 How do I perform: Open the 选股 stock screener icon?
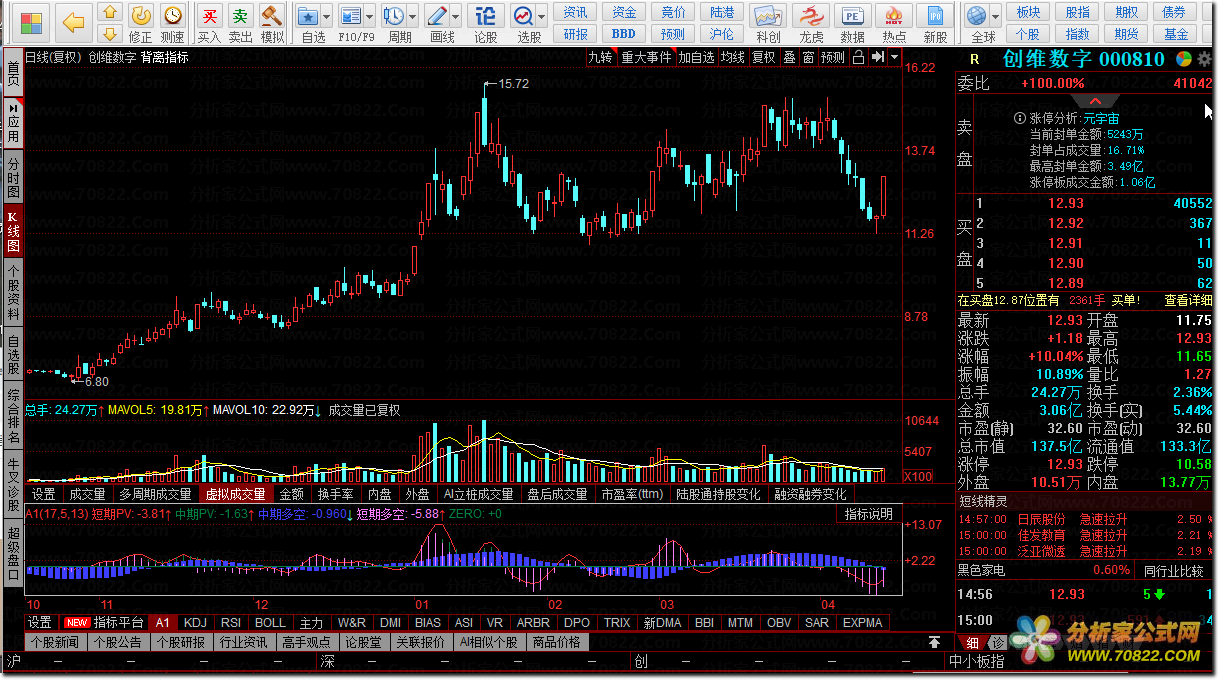(x=523, y=17)
